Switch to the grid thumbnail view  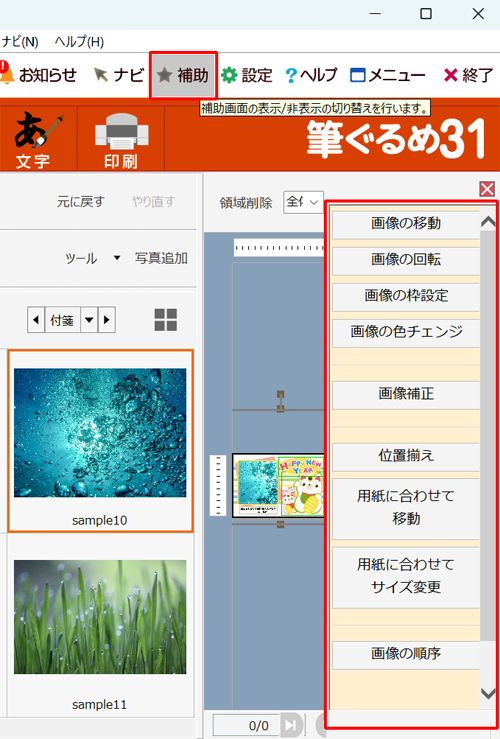click(166, 320)
